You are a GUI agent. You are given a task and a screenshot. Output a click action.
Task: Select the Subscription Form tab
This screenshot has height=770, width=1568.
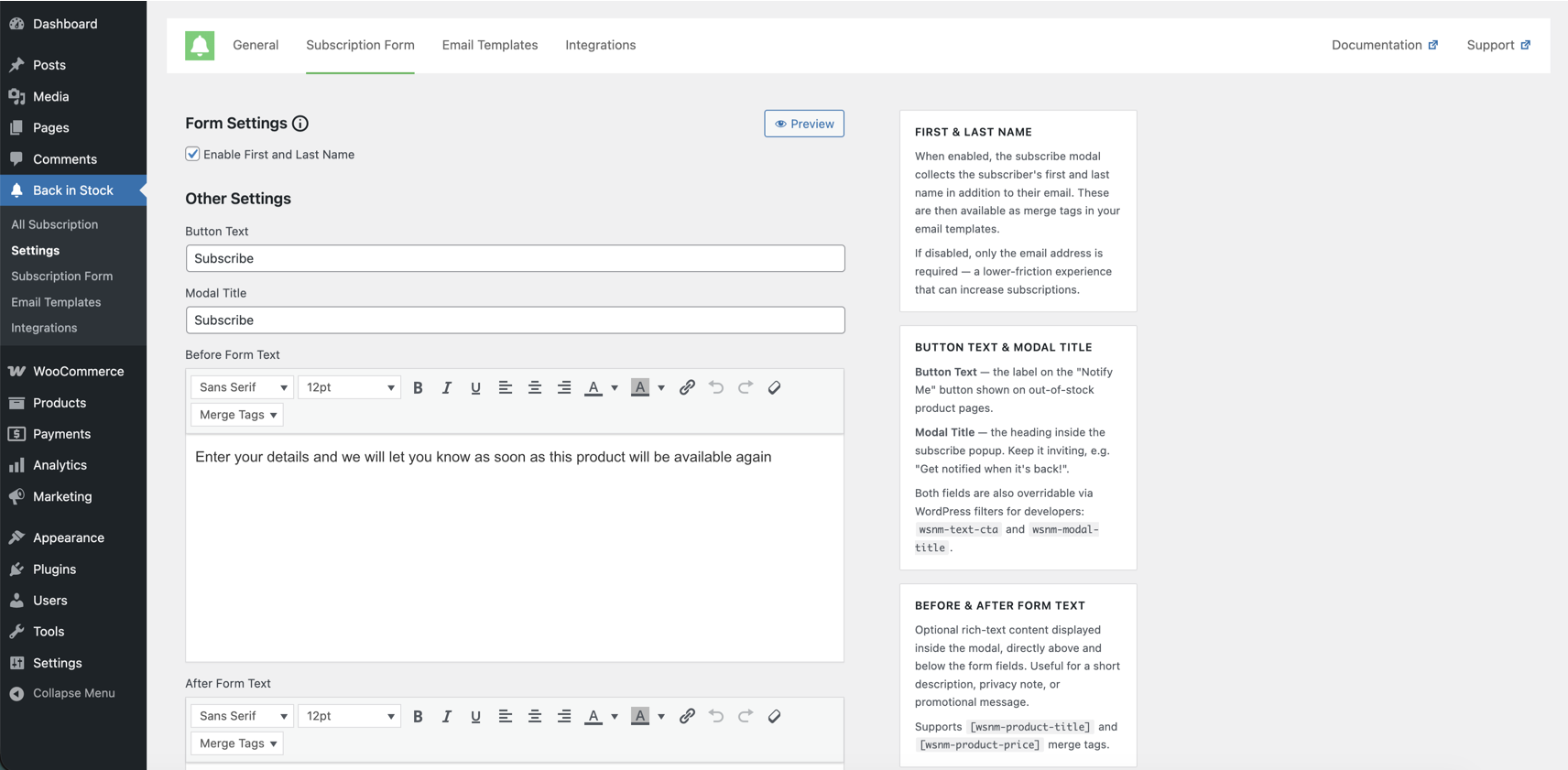[360, 45]
